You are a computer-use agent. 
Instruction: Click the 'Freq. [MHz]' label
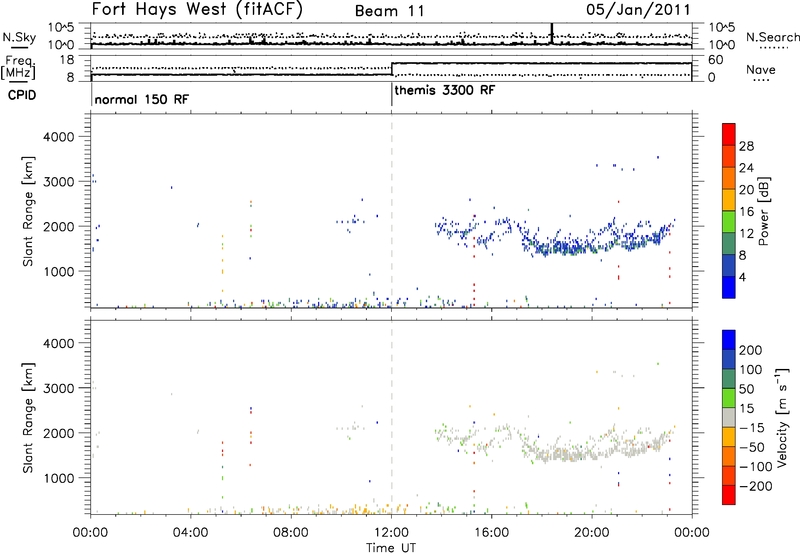click(x=19, y=68)
